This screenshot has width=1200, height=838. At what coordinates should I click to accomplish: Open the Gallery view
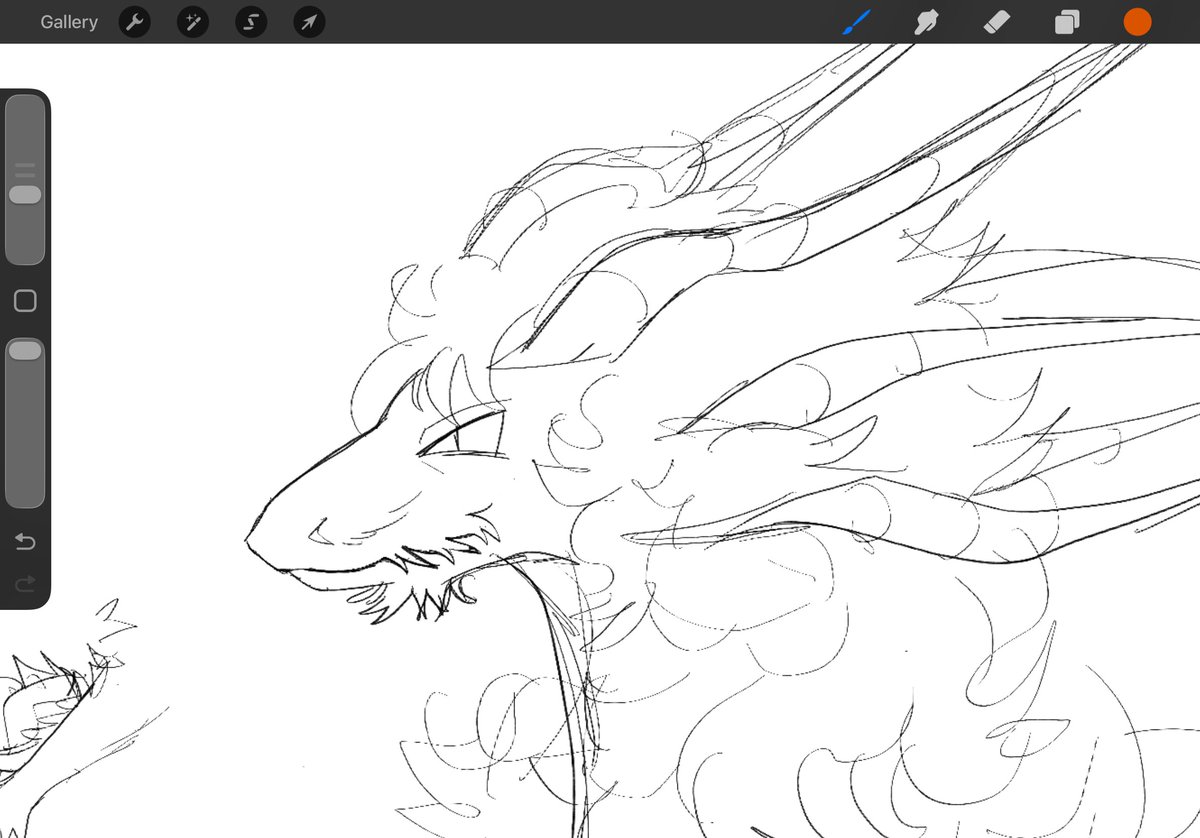[x=69, y=22]
